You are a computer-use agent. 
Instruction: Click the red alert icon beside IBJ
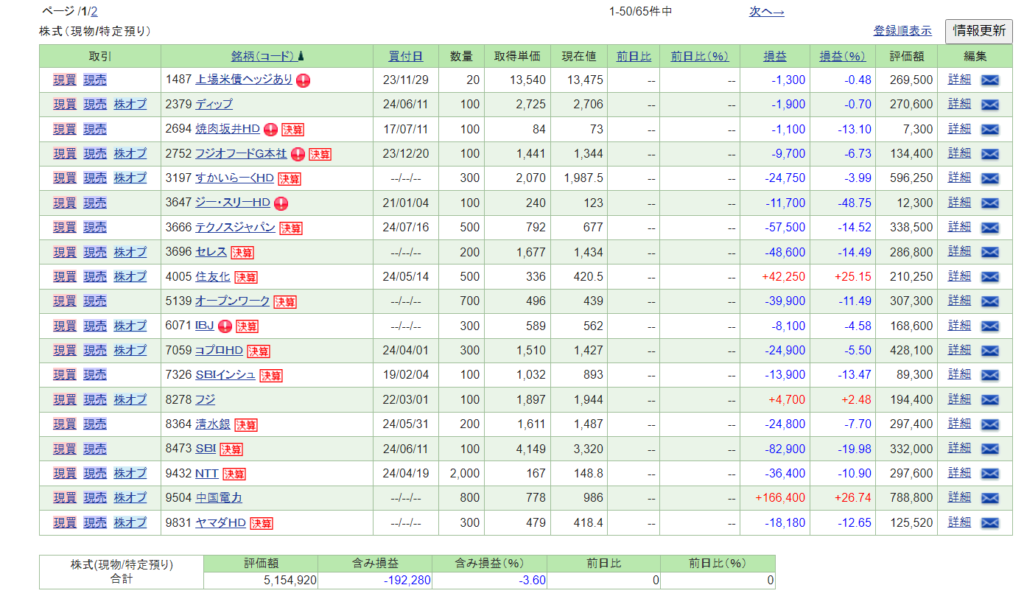225,326
